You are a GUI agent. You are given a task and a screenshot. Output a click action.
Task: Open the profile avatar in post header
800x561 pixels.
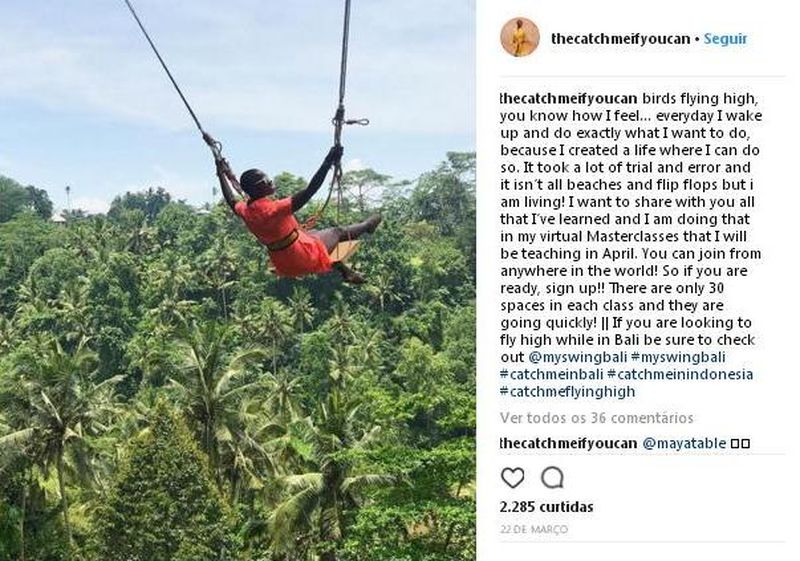pyautogui.click(x=519, y=38)
